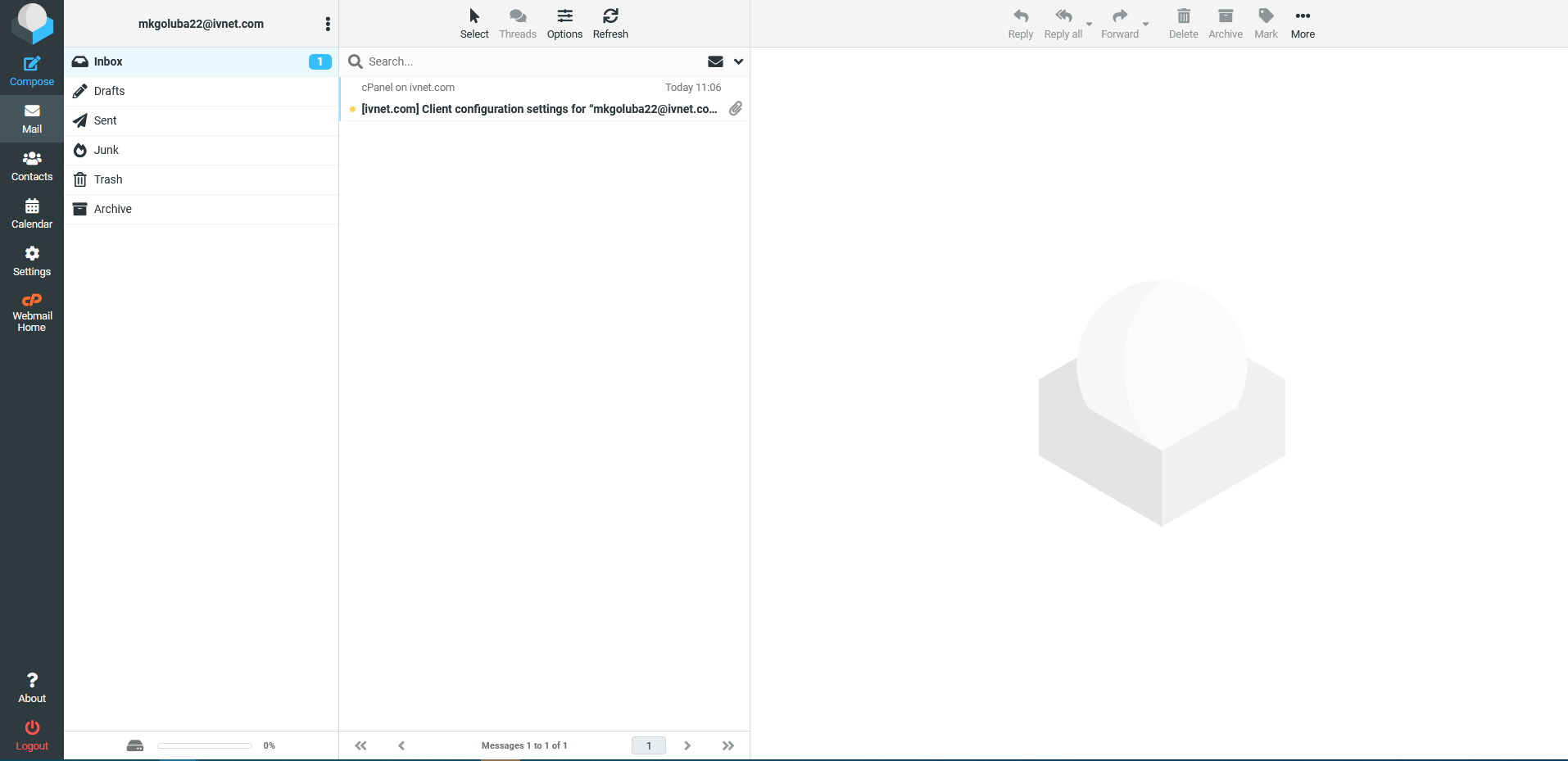This screenshot has width=1568, height=761.
Task: Open the Calendar view
Action: tap(32, 214)
